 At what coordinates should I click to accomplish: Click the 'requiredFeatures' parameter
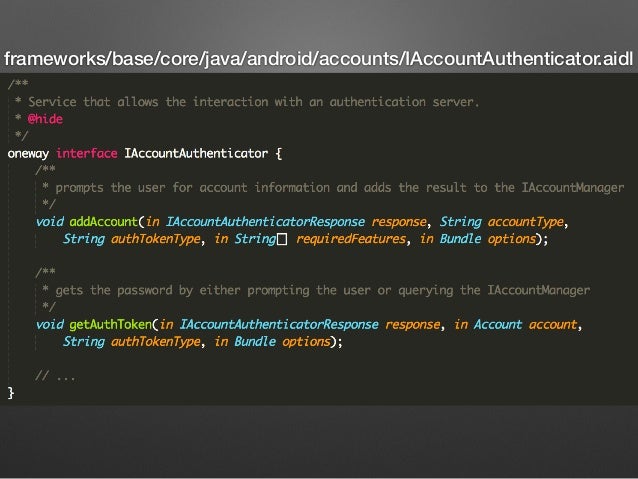(350, 239)
